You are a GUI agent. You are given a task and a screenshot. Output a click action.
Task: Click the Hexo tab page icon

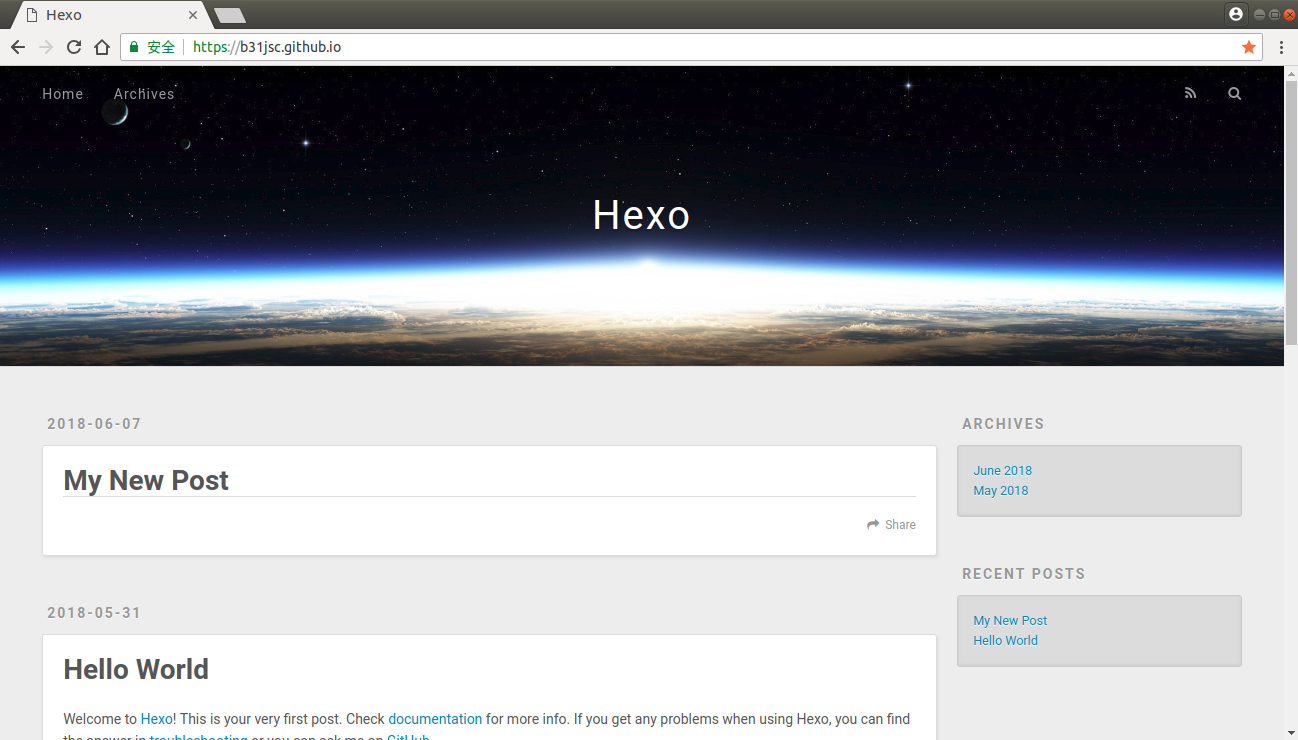tap(32, 15)
